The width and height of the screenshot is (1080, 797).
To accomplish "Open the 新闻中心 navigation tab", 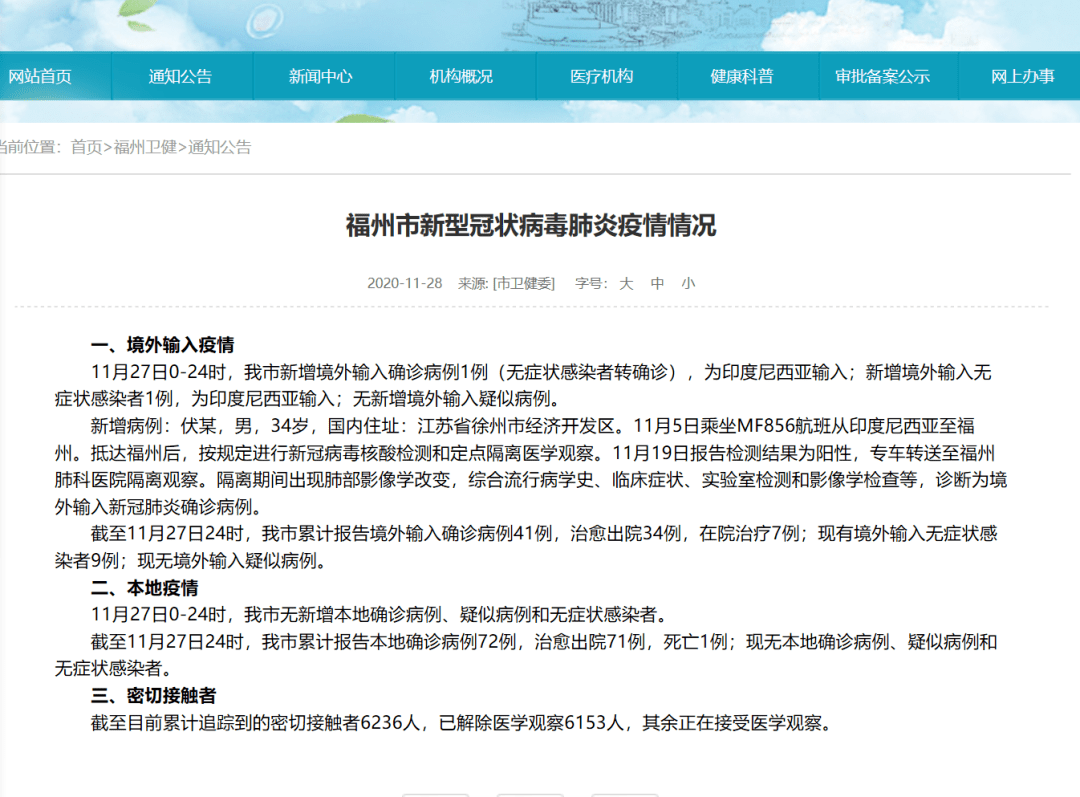I will 323,75.
